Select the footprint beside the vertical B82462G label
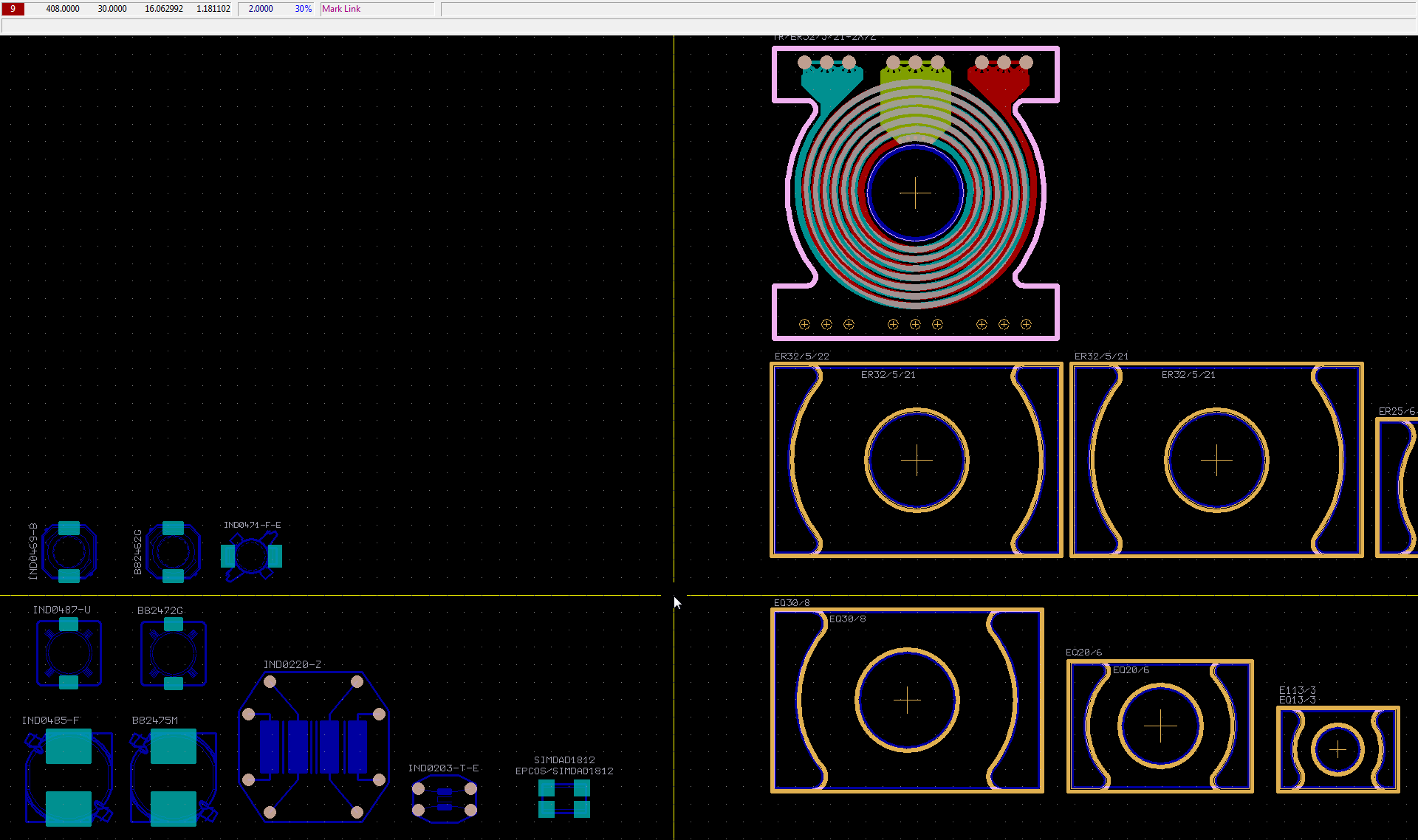Screen dimensions: 1418x840 coord(173,551)
